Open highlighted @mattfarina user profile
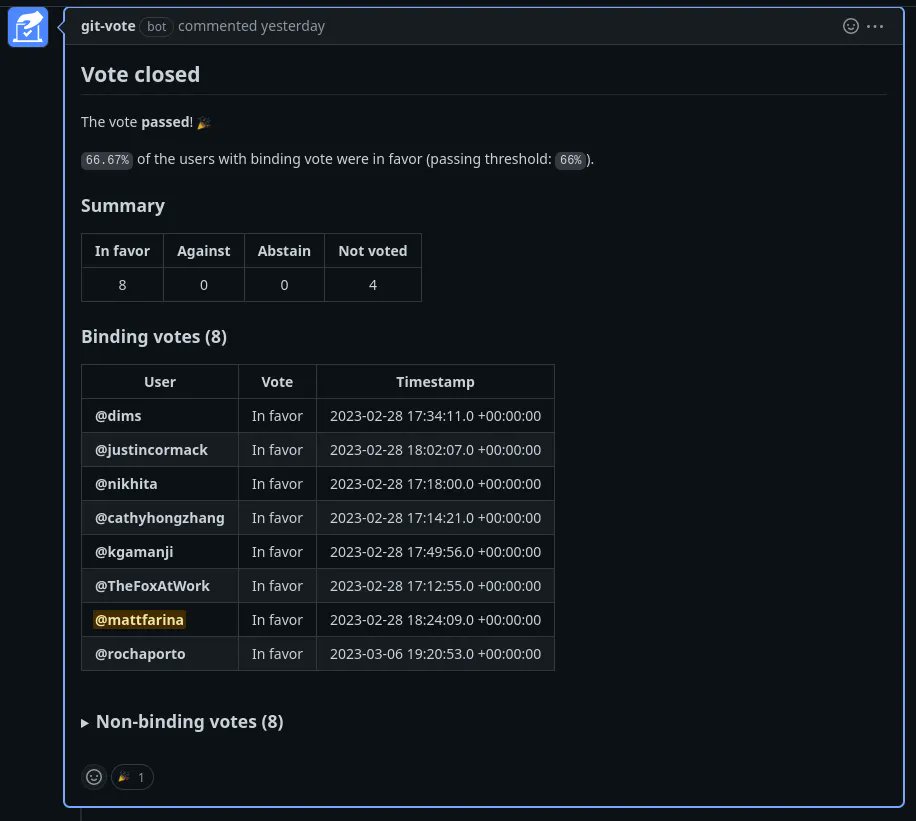Image resolution: width=916 pixels, height=821 pixels. coord(139,619)
